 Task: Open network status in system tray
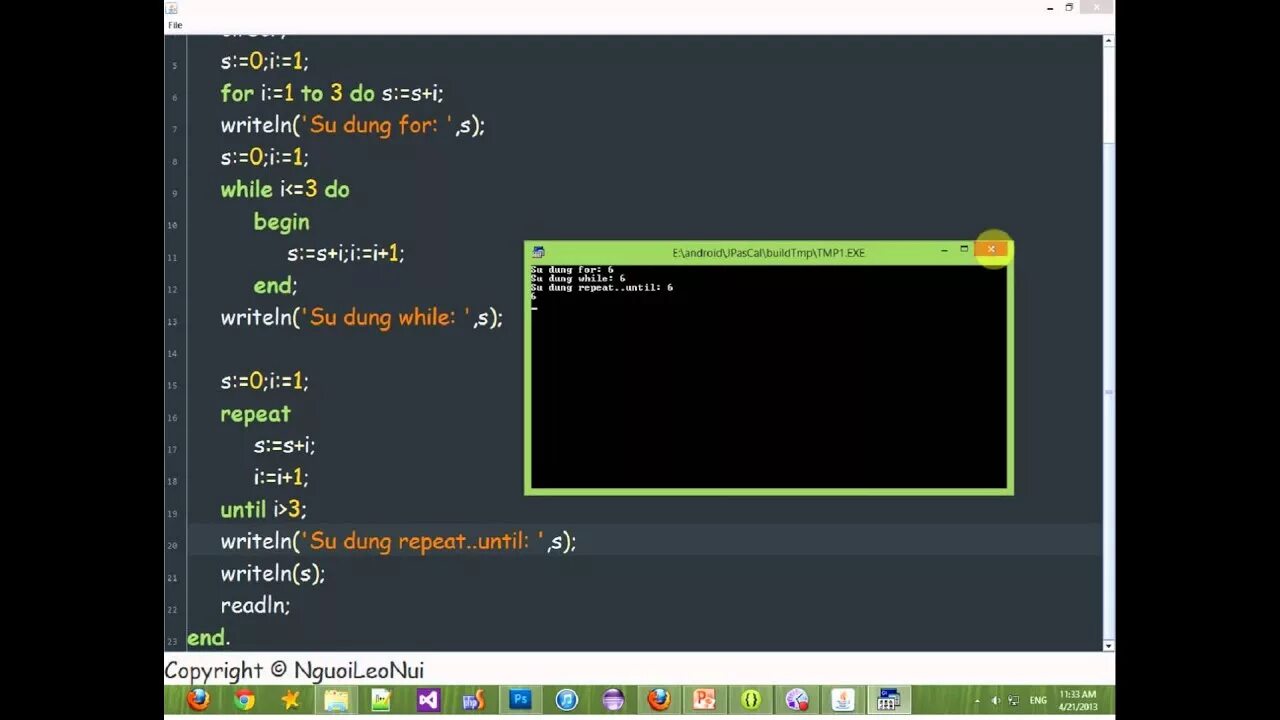1014,700
